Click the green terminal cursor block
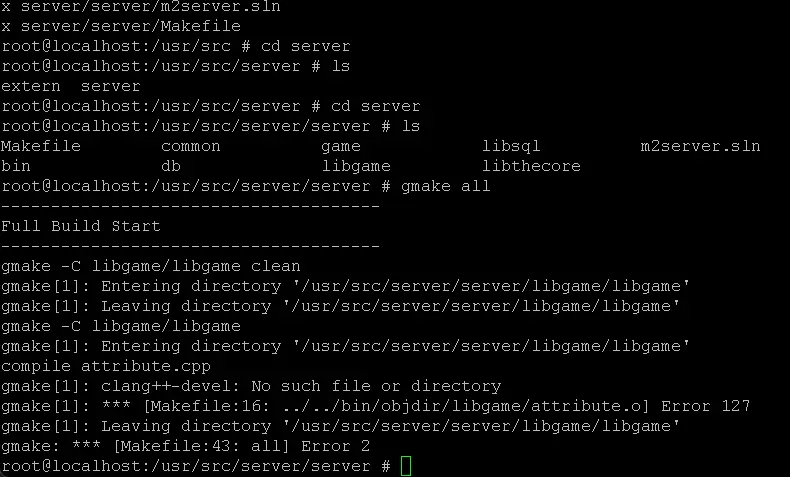Image resolution: width=790 pixels, height=477 pixels. click(x=406, y=466)
